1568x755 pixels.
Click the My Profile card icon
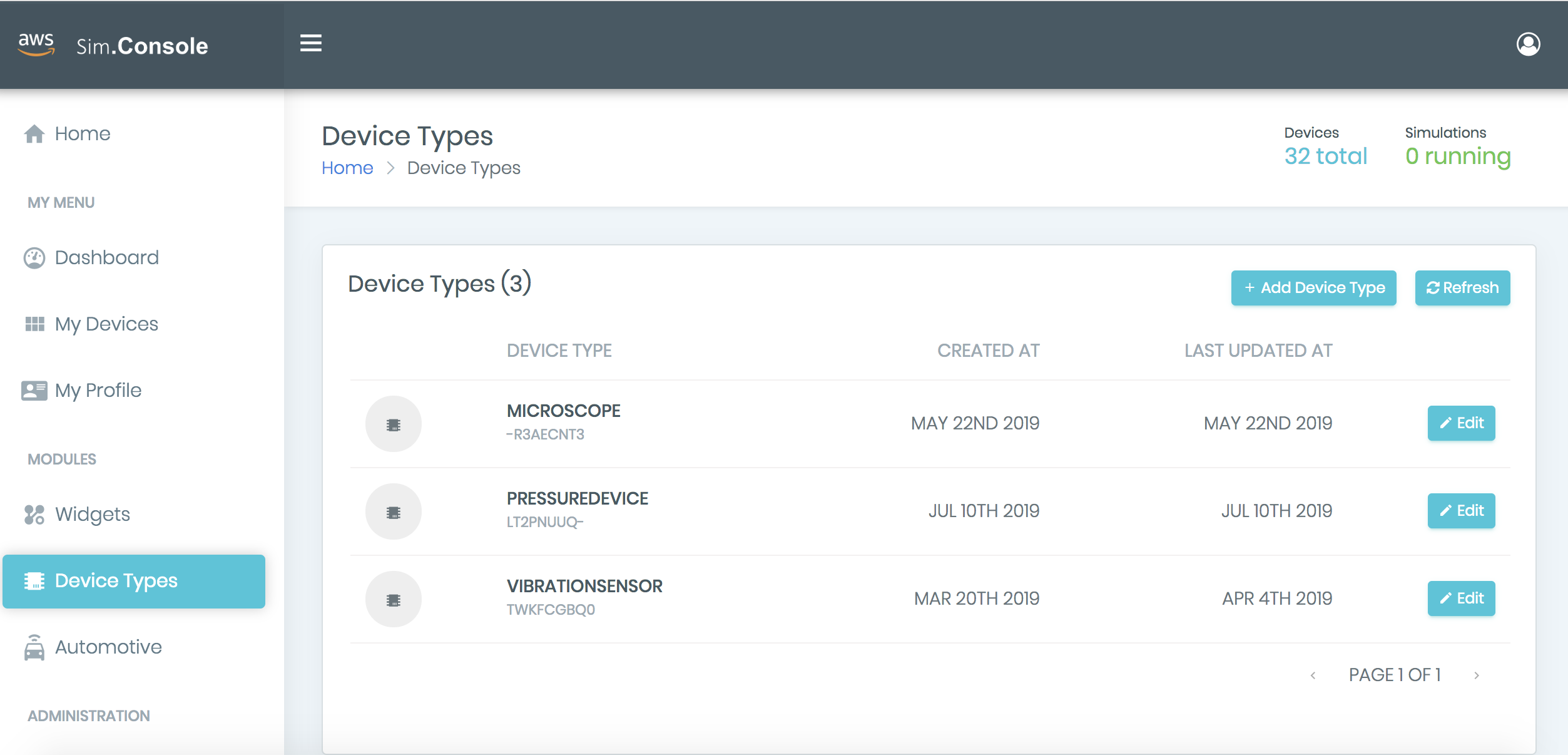tap(34, 390)
